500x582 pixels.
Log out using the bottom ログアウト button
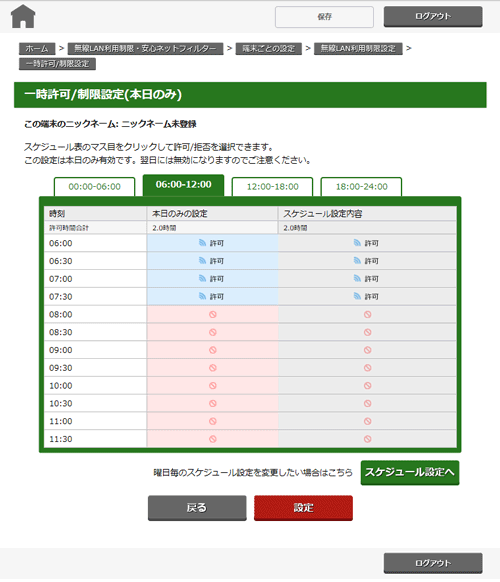pos(433,563)
